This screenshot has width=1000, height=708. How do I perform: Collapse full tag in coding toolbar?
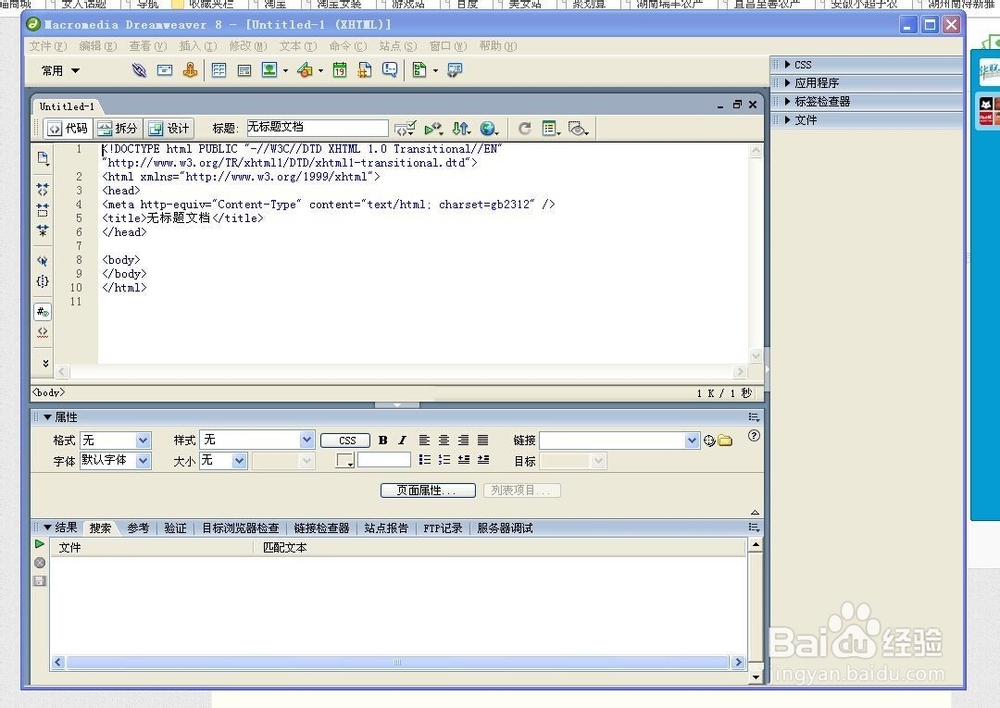(x=43, y=189)
